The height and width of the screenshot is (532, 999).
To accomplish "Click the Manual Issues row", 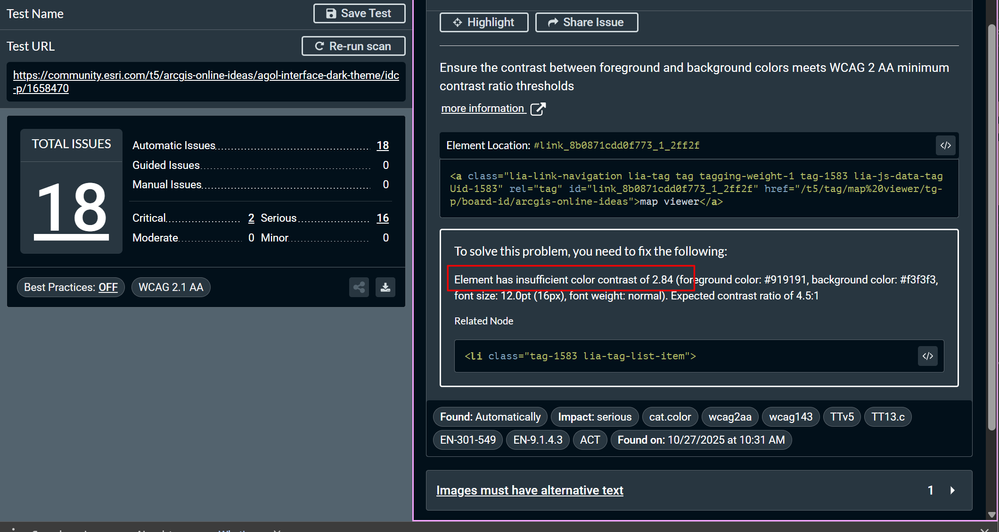I will (x=261, y=184).
